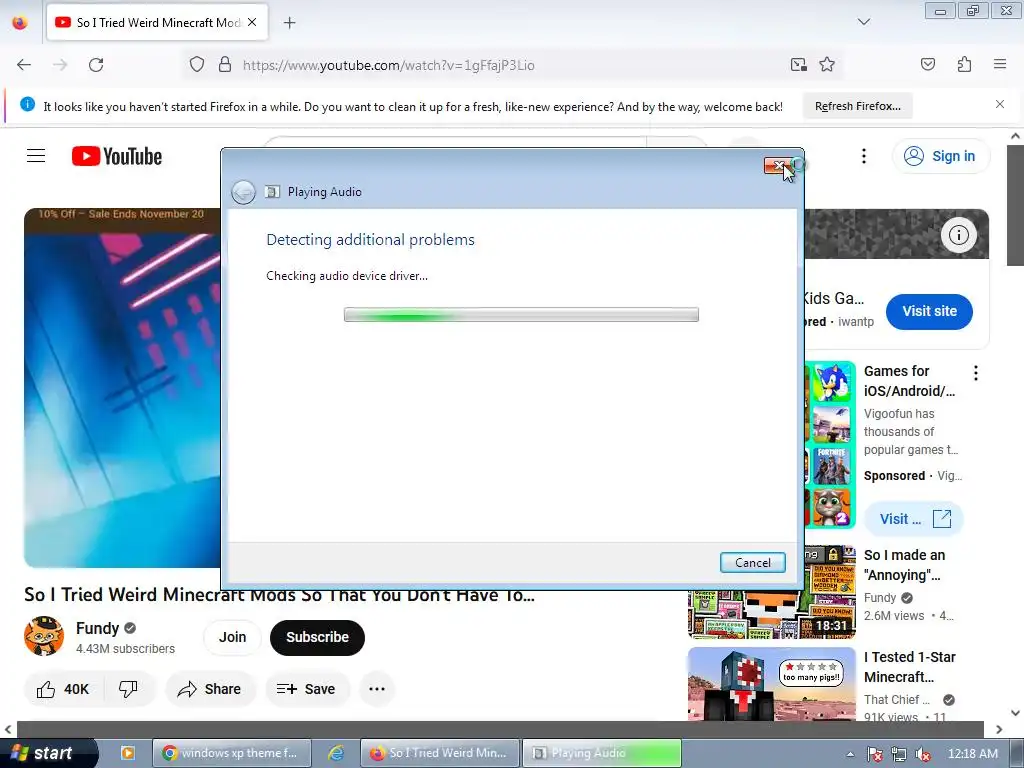Open the Fundy channel name link
1024x768 pixels.
point(97,628)
